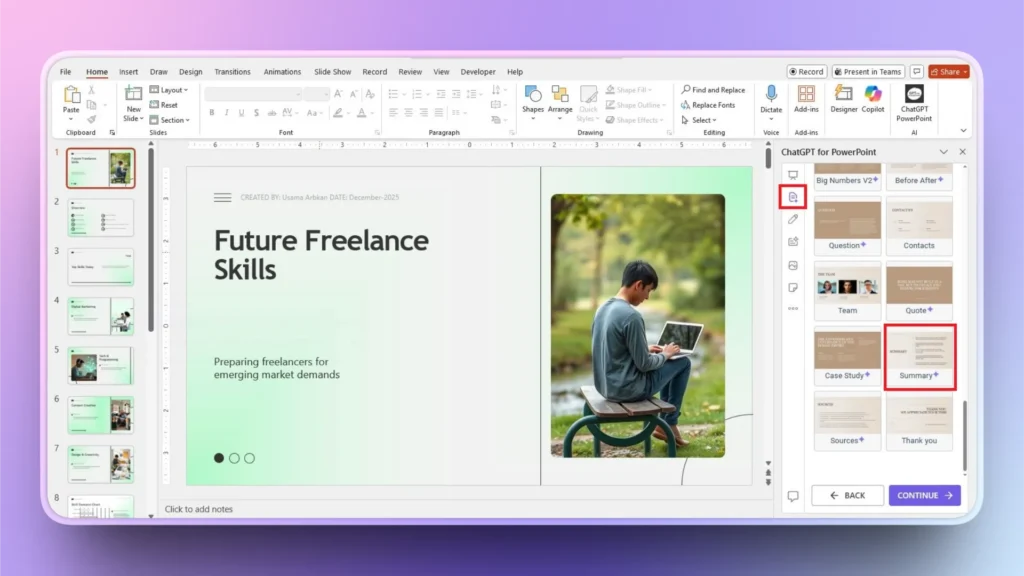Open the Font Color swatch
This screenshot has width=1024, height=576.
point(361,112)
